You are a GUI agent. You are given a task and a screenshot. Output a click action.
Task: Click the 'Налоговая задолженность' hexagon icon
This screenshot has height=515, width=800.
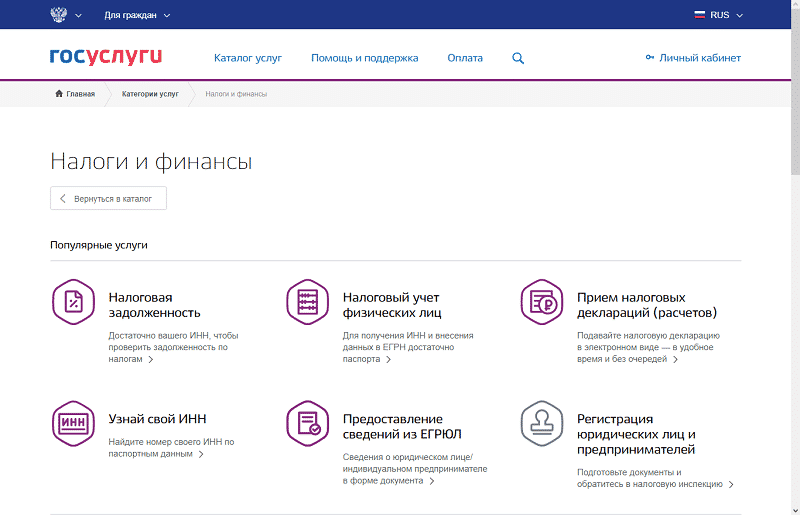pyautogui.click(x=73, y=302)
